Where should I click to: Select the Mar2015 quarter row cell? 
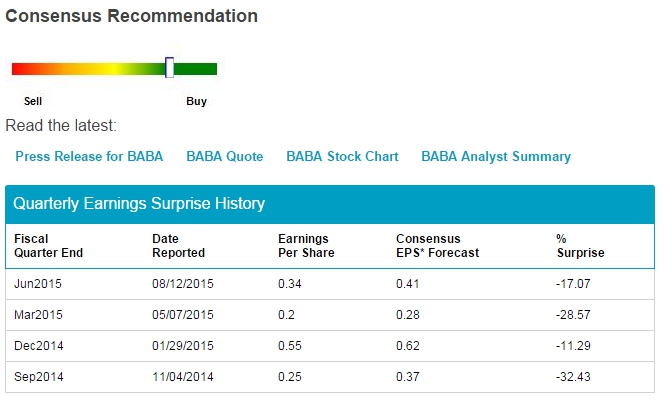click(x=38, y=315)
